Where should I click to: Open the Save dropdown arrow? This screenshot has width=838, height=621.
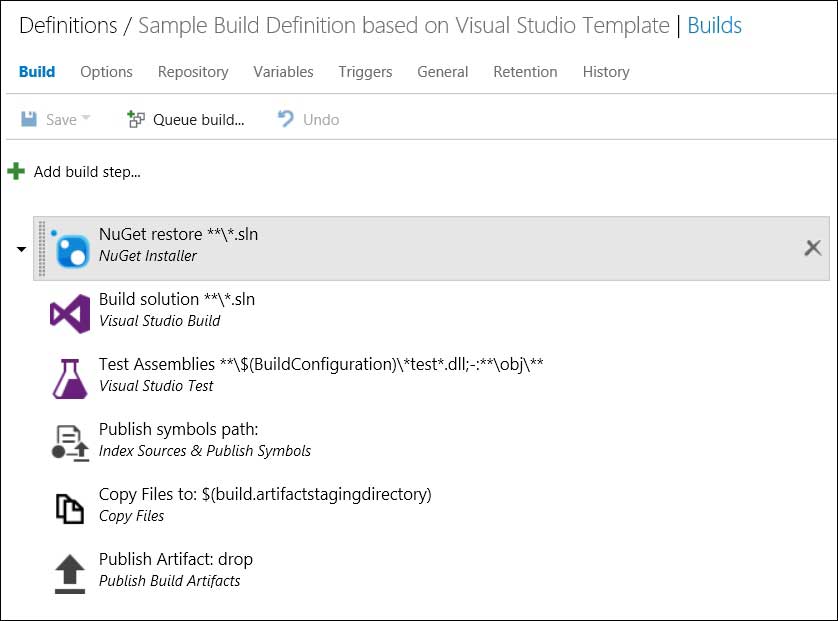click(86, 119)
